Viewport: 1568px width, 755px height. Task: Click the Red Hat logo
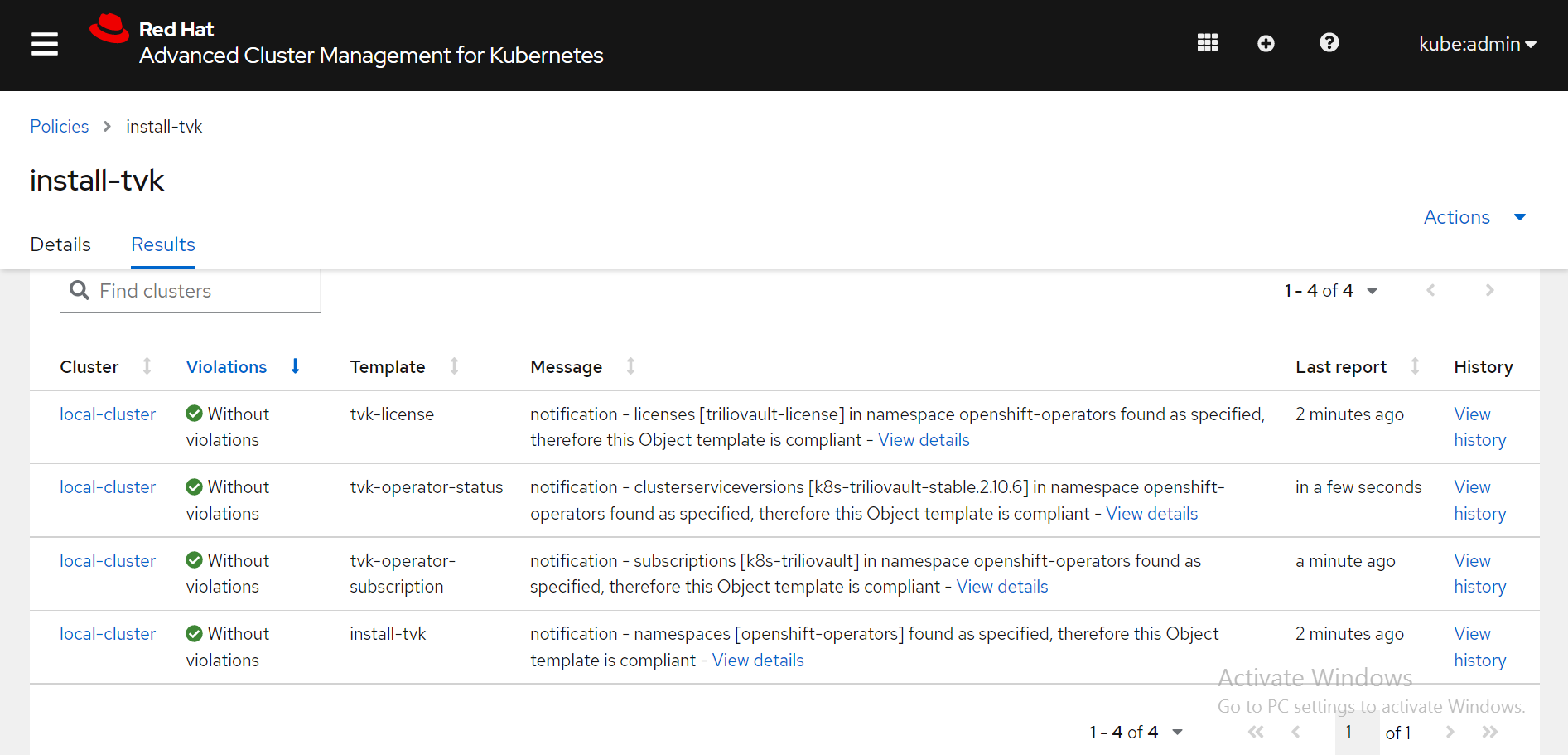109,29
